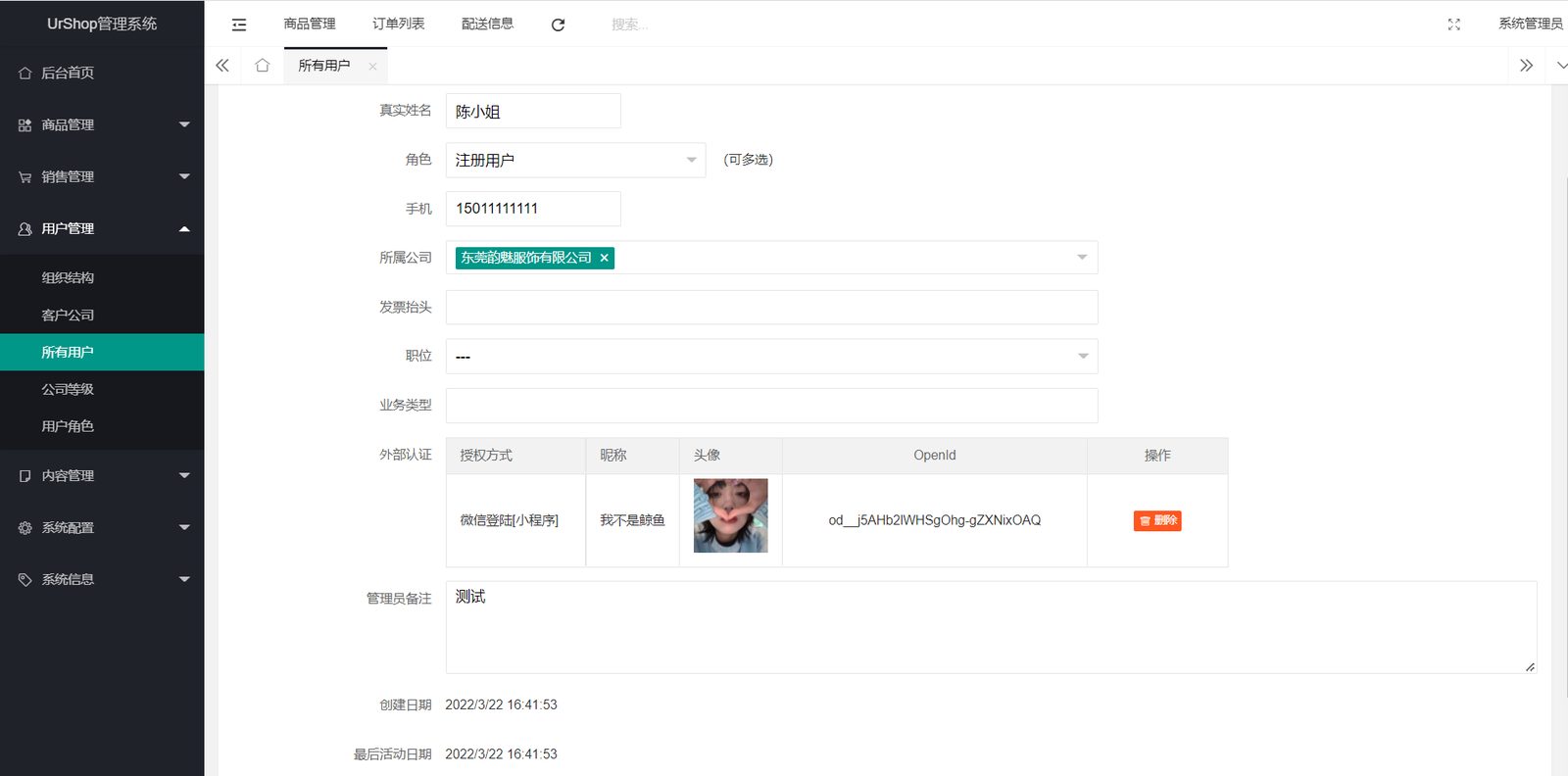Expand 系统配置 sidebar arrow

pos(184,528)
